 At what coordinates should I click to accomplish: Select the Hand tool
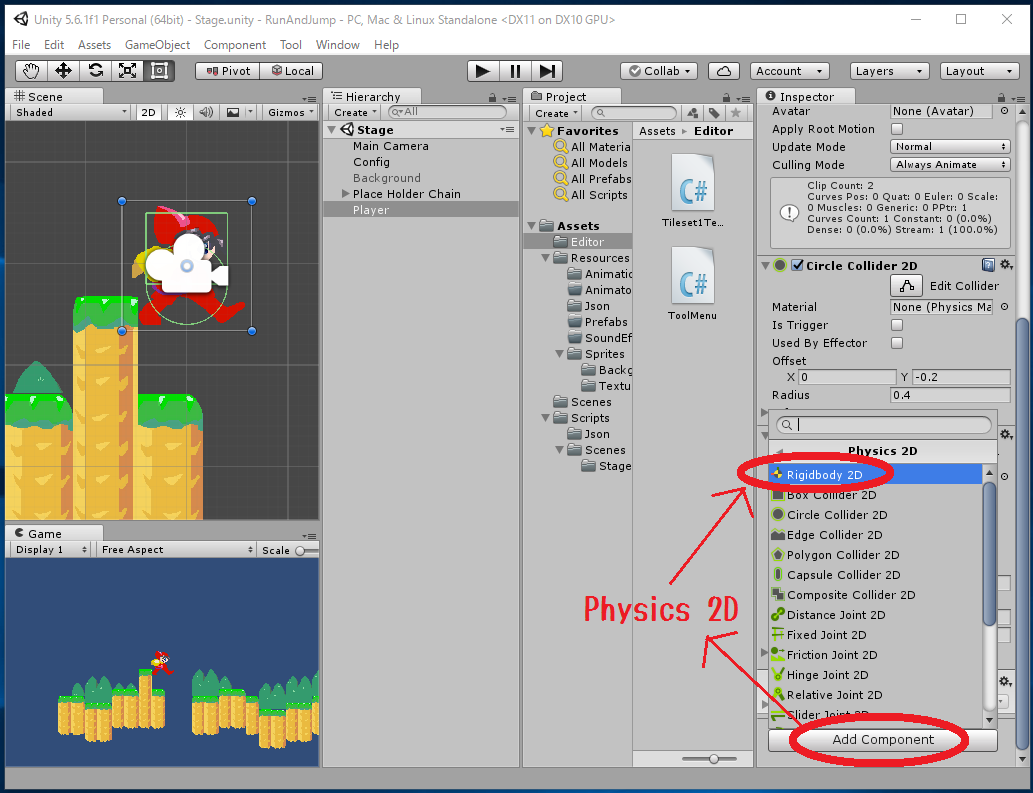coord(31,70)
